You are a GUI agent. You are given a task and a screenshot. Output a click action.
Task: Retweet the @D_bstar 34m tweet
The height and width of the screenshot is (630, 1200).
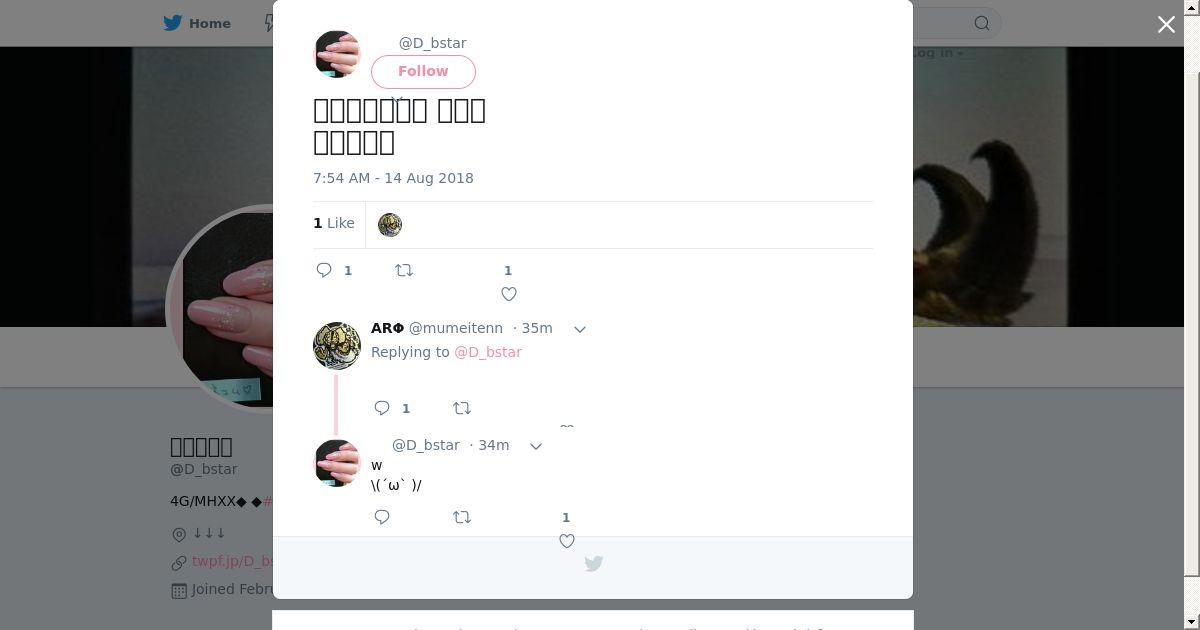[x=462, y=517]
